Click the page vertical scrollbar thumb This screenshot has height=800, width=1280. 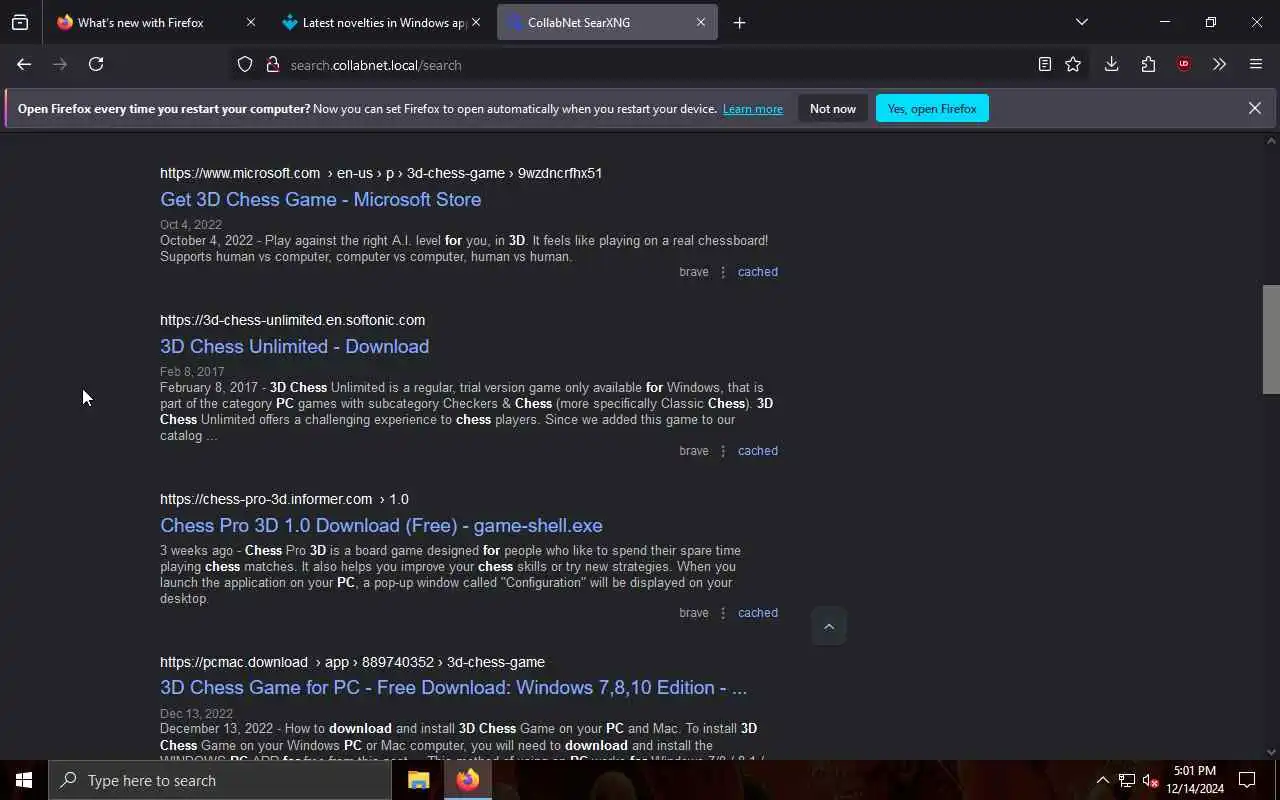tap(1271, 340)
